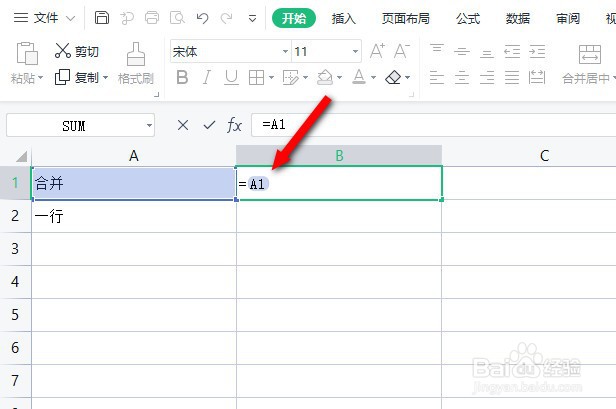Click the Undo arrow
The height and width of the screenshot is (409, 616).
pyautogui.click(x=202, y=18)
